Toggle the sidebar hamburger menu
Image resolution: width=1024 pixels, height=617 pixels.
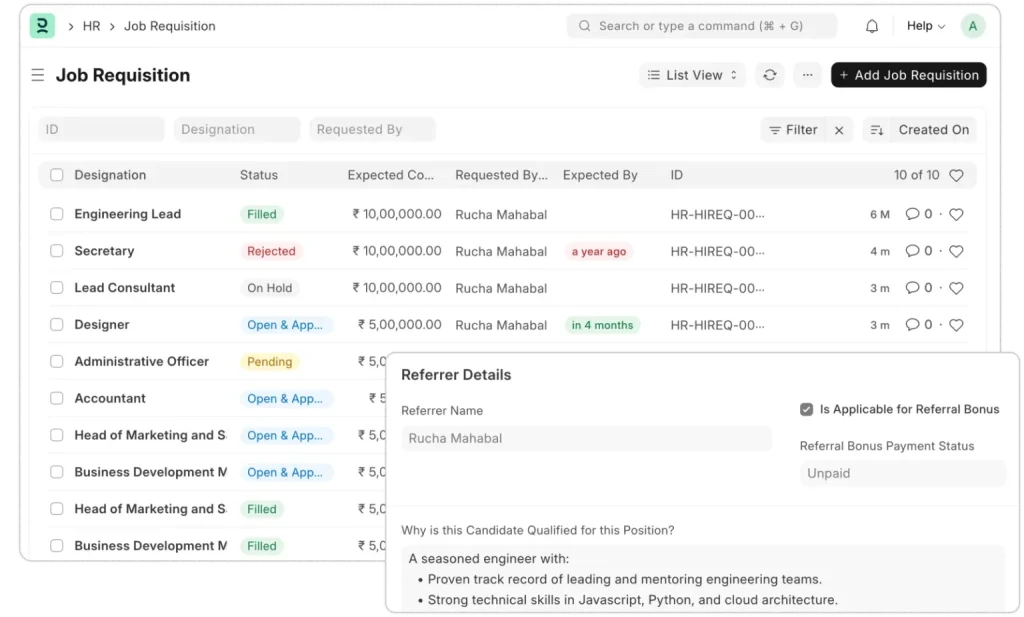coord(38,75)
